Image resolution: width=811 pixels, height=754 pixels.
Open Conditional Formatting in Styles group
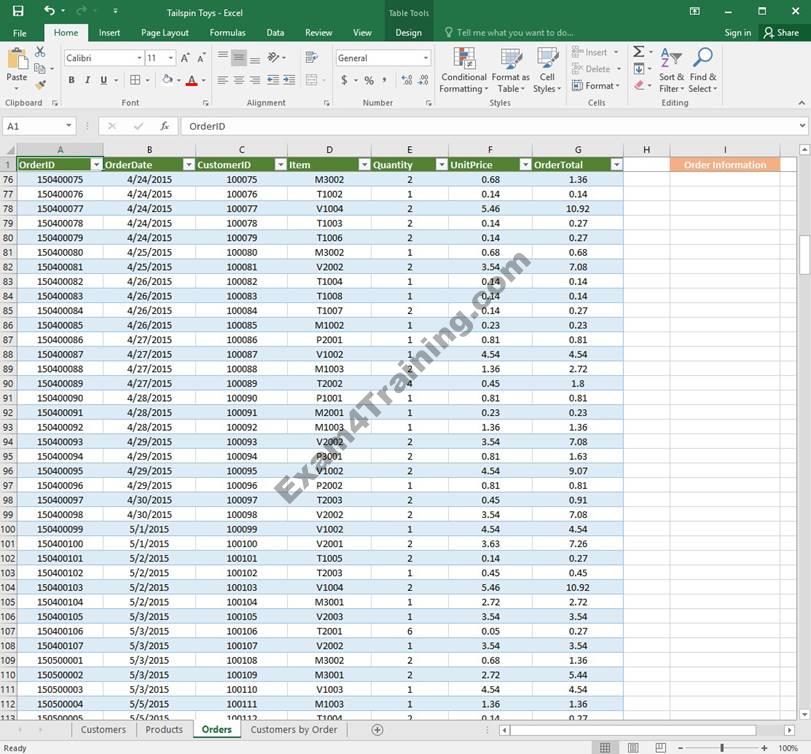[463, 70]
